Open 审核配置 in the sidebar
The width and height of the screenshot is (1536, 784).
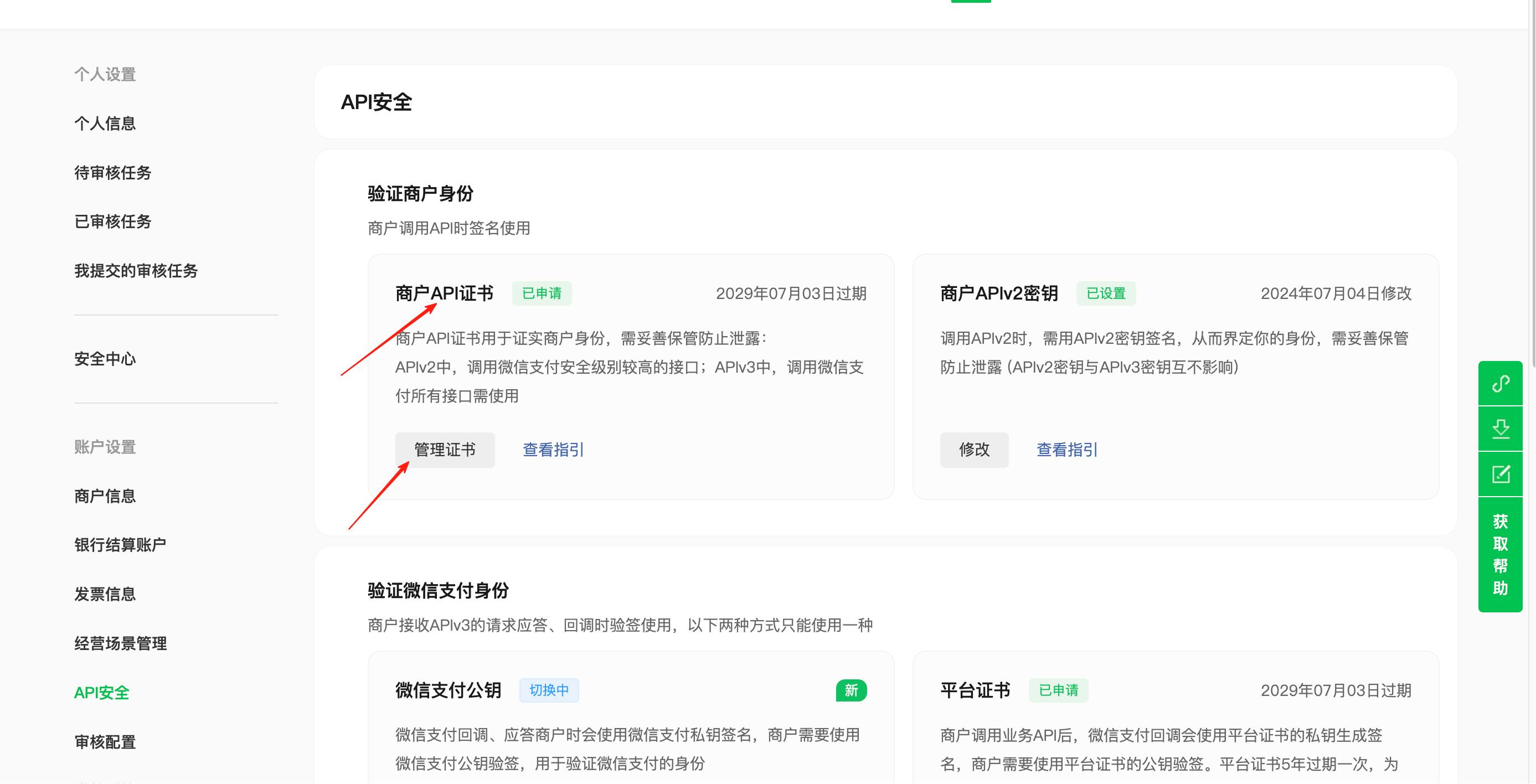point(105,742)
